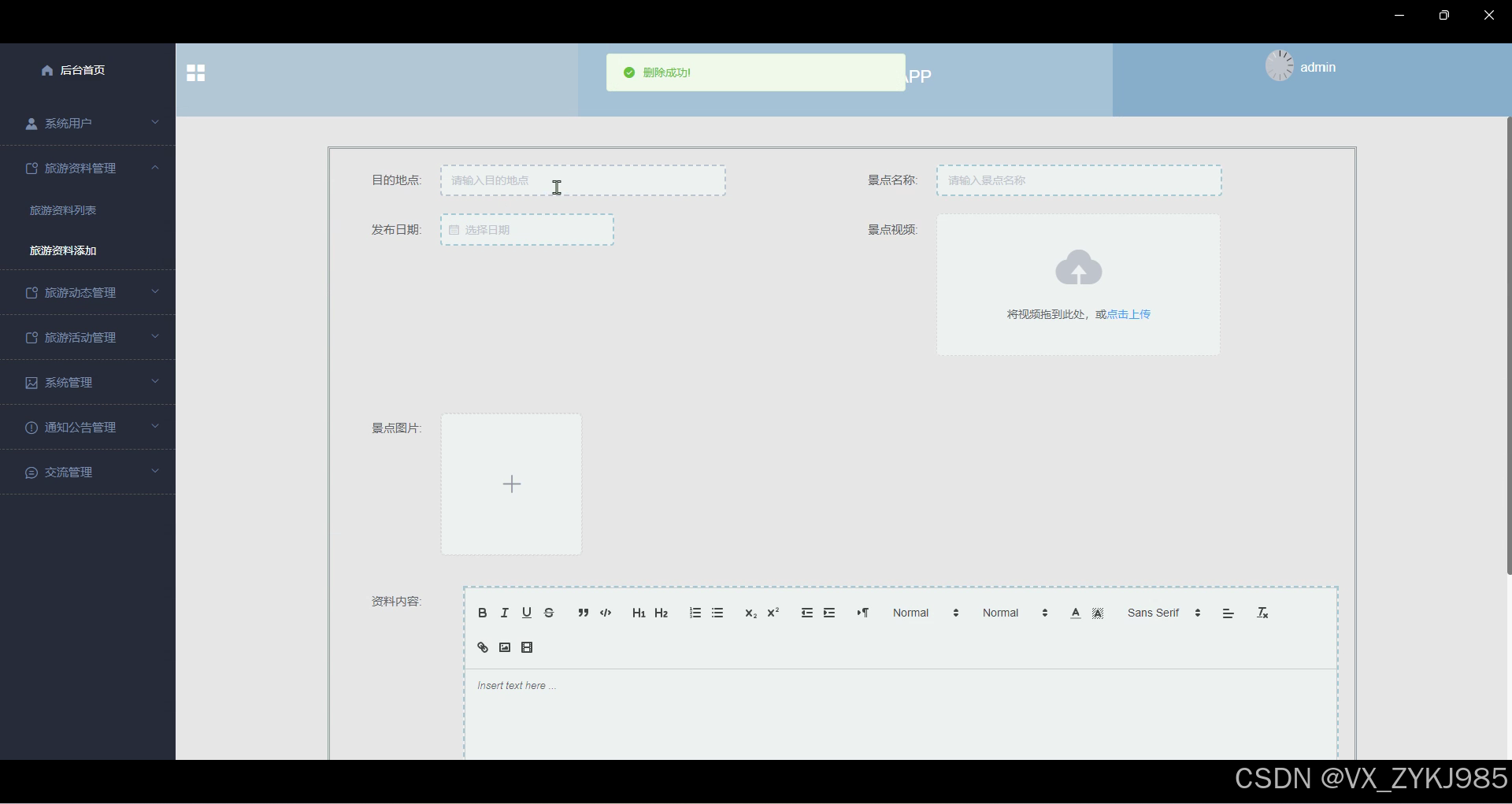Decrease the text indent
Image resolution: width=1512 pixels, height=804 pixels.
pos(806,613)
